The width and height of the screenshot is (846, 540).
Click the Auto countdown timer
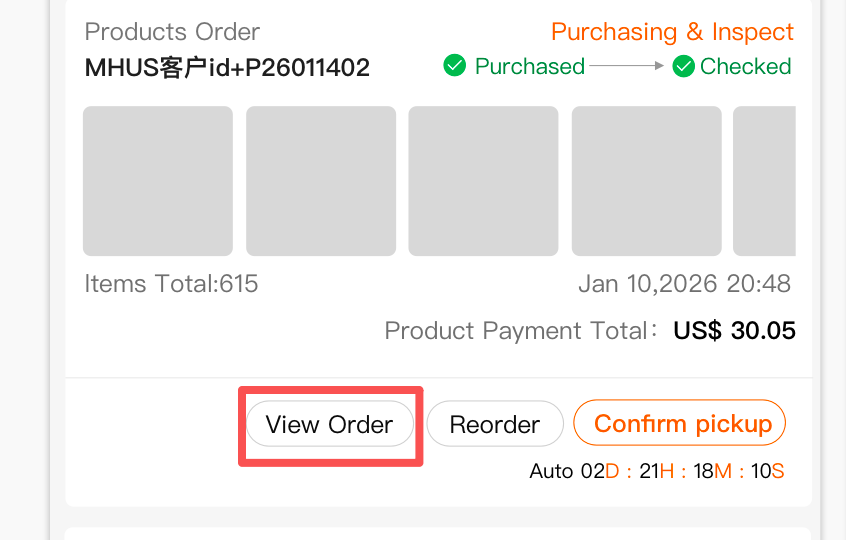[x=657, y=471]
